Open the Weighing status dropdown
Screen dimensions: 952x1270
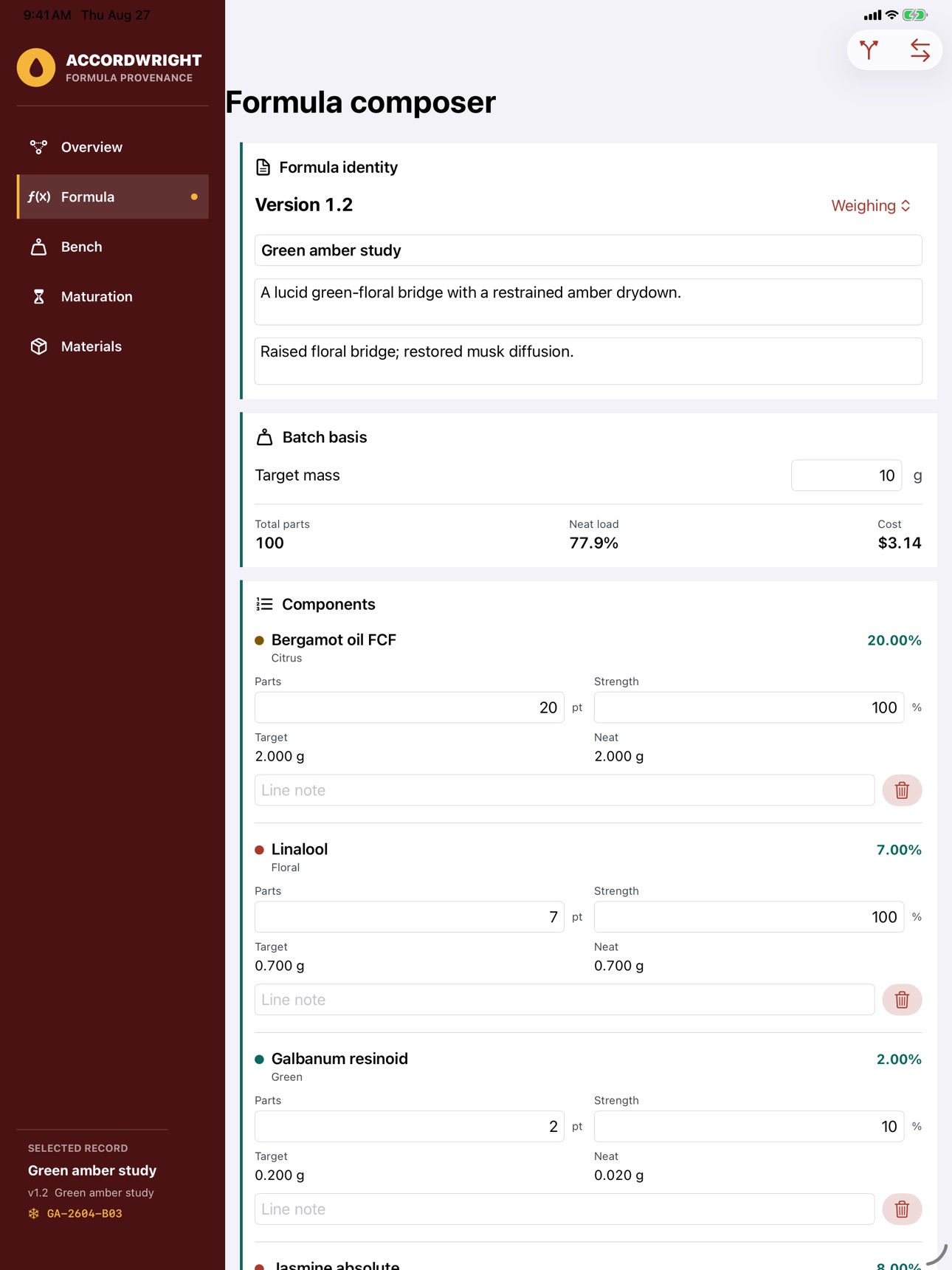click(x=871, y=206)
